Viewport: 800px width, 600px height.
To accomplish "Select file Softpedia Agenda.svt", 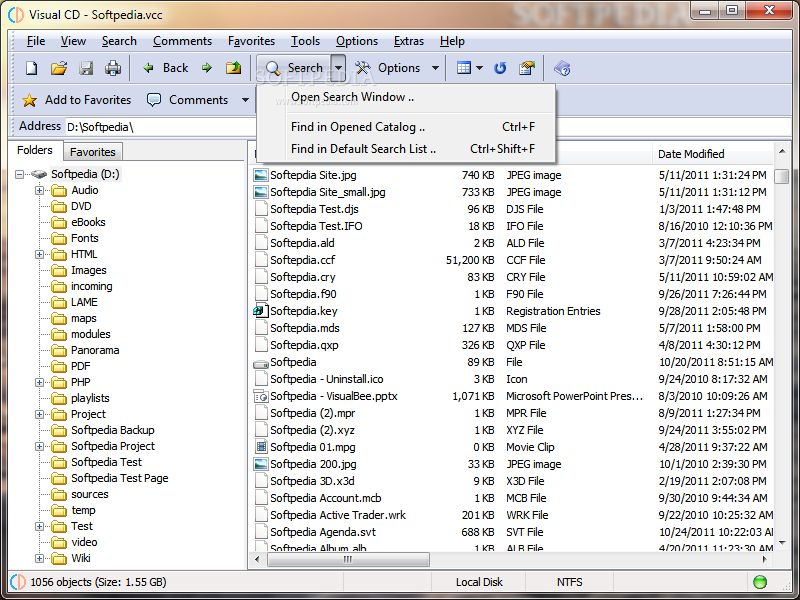I will [x=323, y=532].
